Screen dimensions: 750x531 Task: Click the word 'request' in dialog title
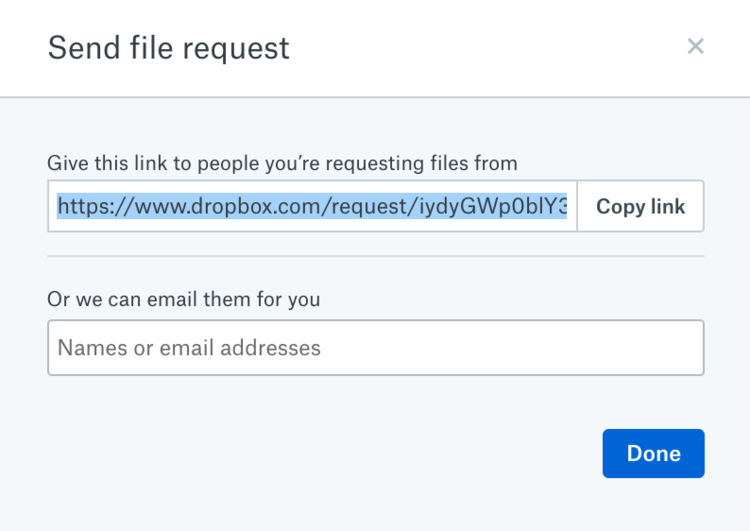click(236, 50)
